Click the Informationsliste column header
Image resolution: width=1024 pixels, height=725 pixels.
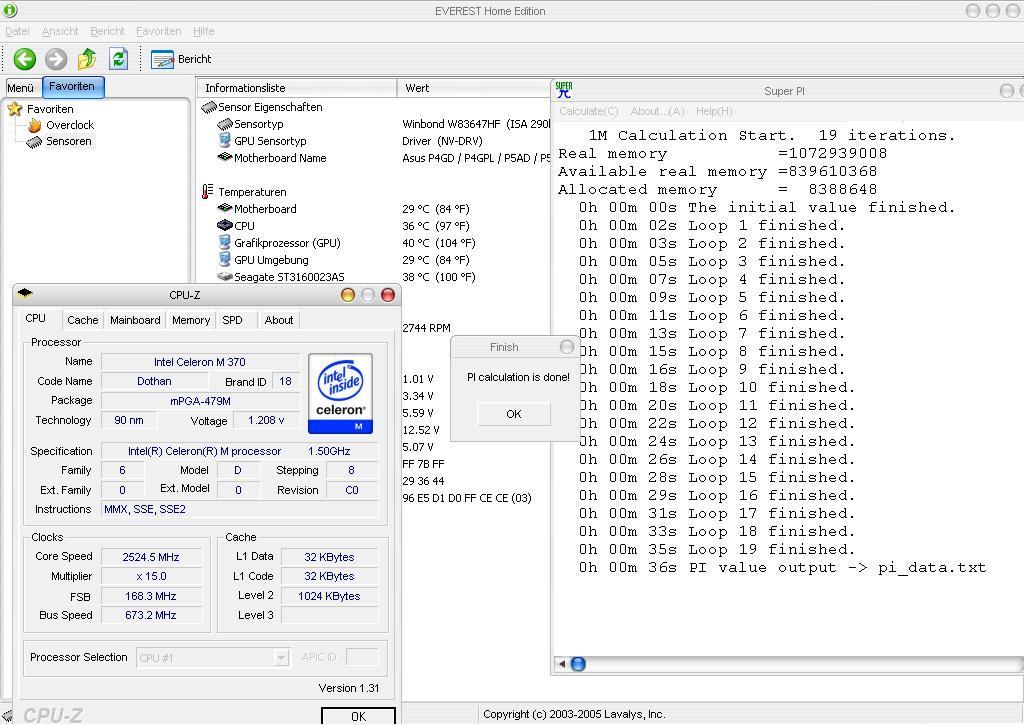click(x=296, y=88)
